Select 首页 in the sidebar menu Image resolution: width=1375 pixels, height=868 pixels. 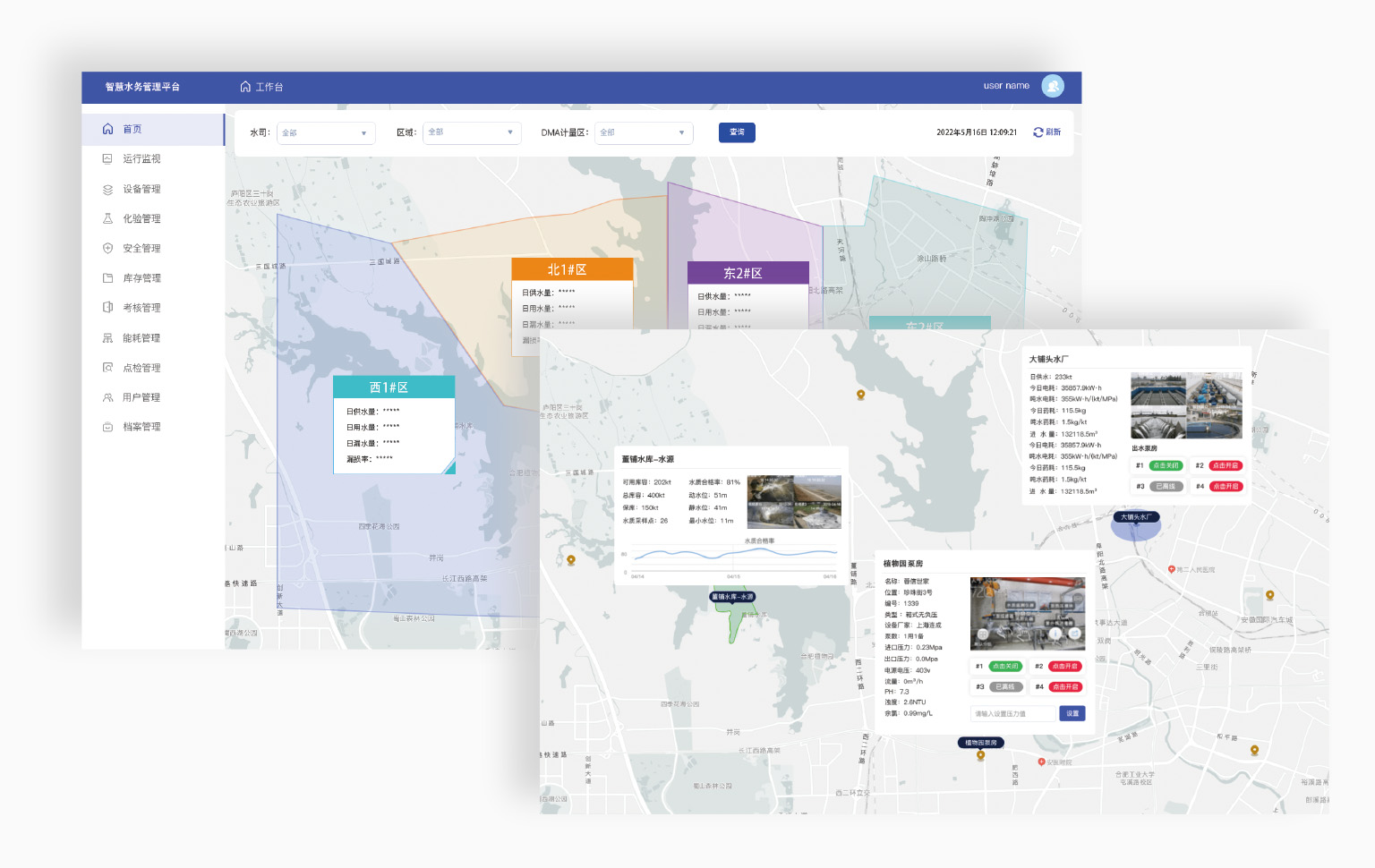click(132, 130)
